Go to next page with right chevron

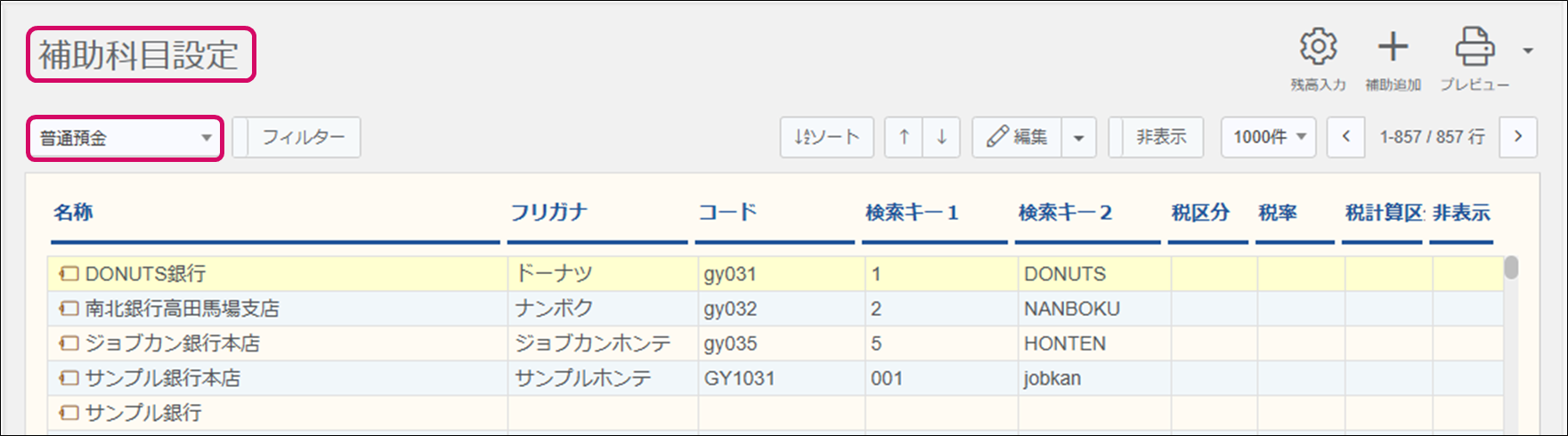1518,137
